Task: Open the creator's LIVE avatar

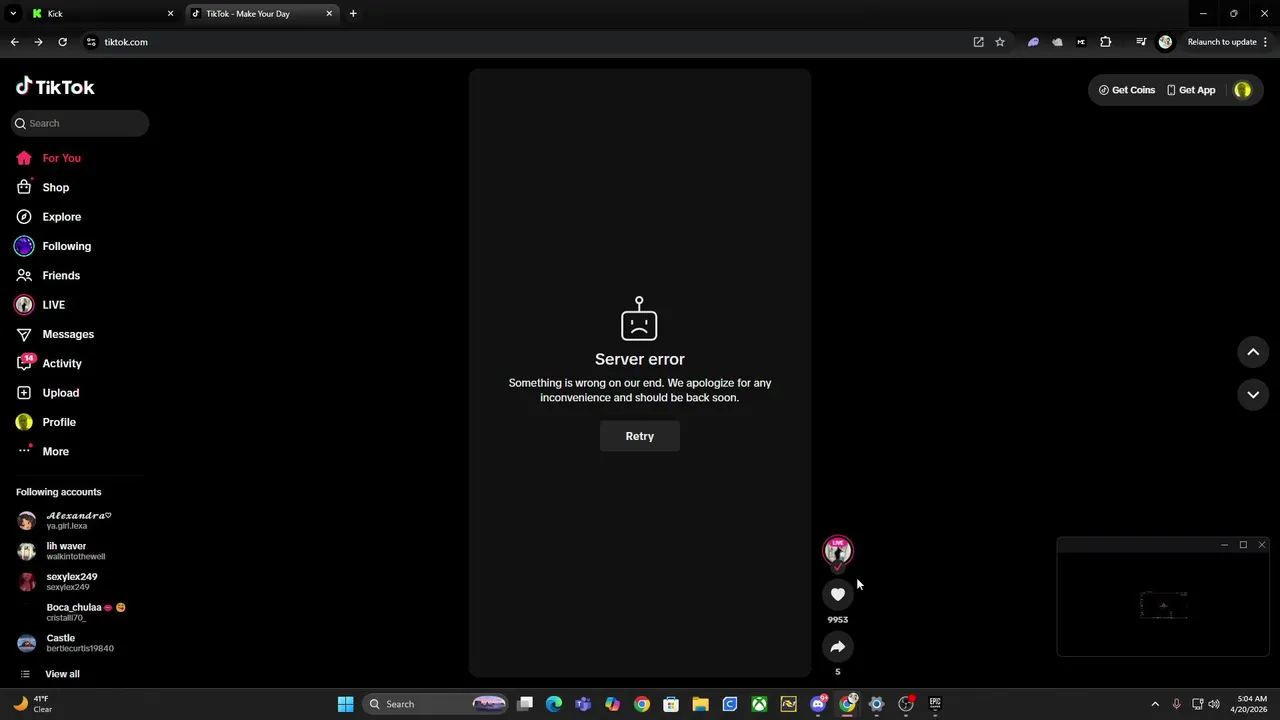Action: click(x=838, y=551)
